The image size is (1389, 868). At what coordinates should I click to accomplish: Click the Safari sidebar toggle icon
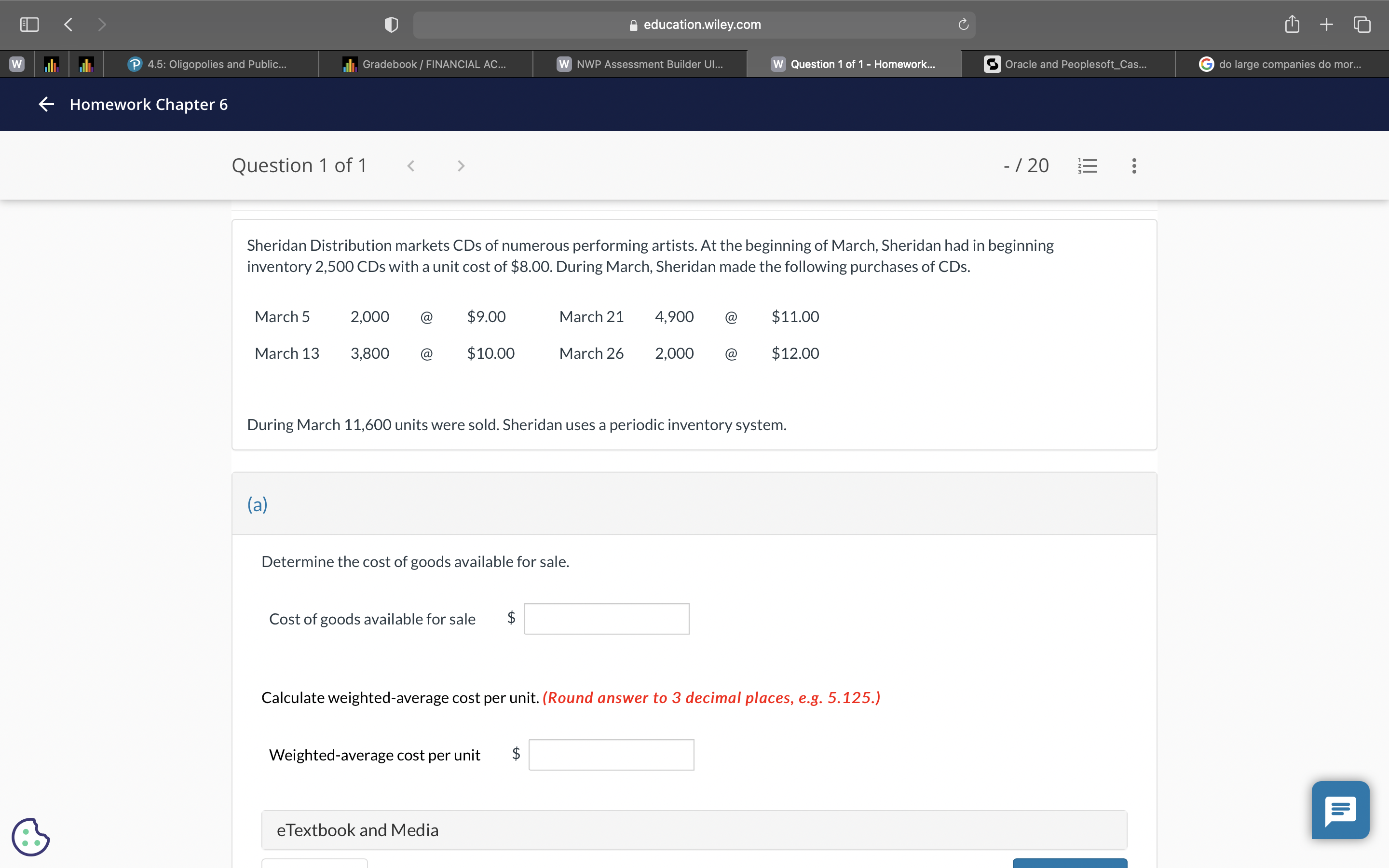[29, 24]
